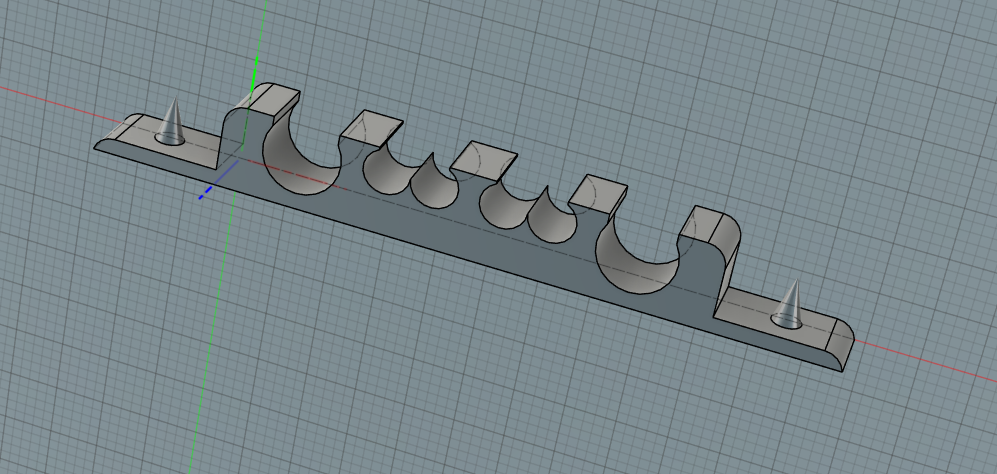The width and height of the screenshot is (997, 474).
Task: Pick the second small scalloped cutout from left
Action: pos(431,184)
